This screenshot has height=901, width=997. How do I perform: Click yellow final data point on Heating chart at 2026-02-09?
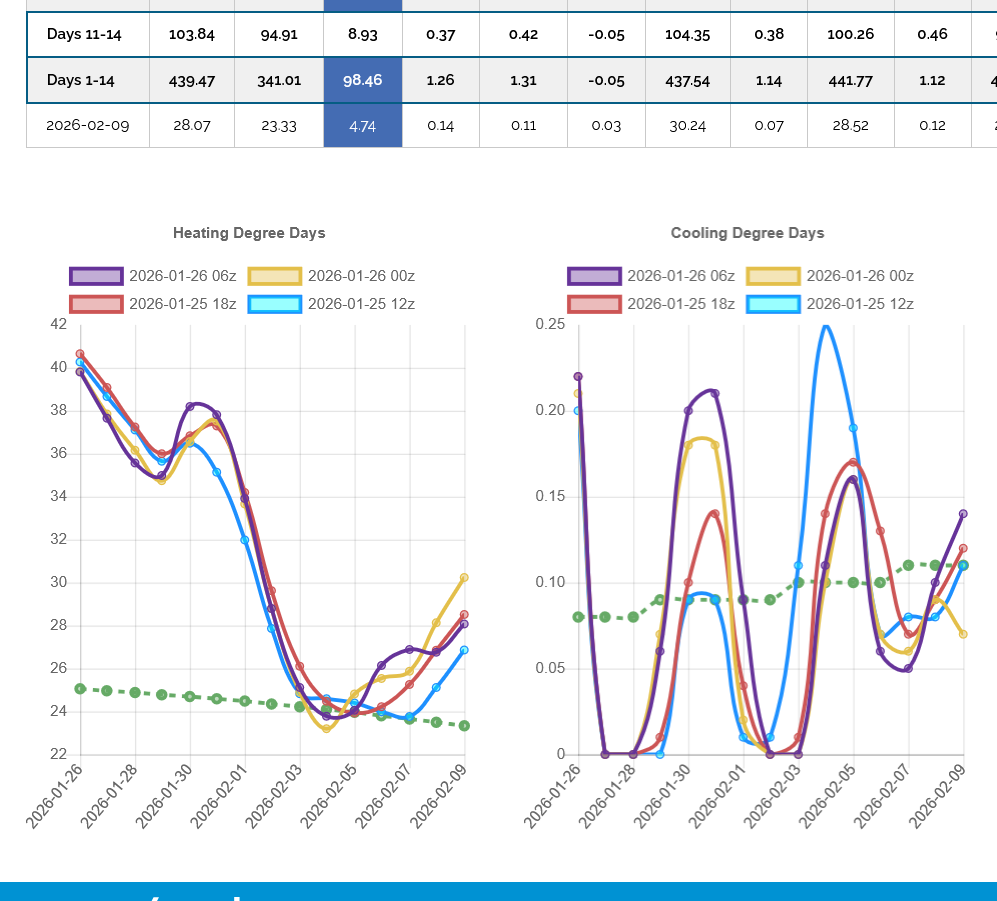tap(464, 577)
